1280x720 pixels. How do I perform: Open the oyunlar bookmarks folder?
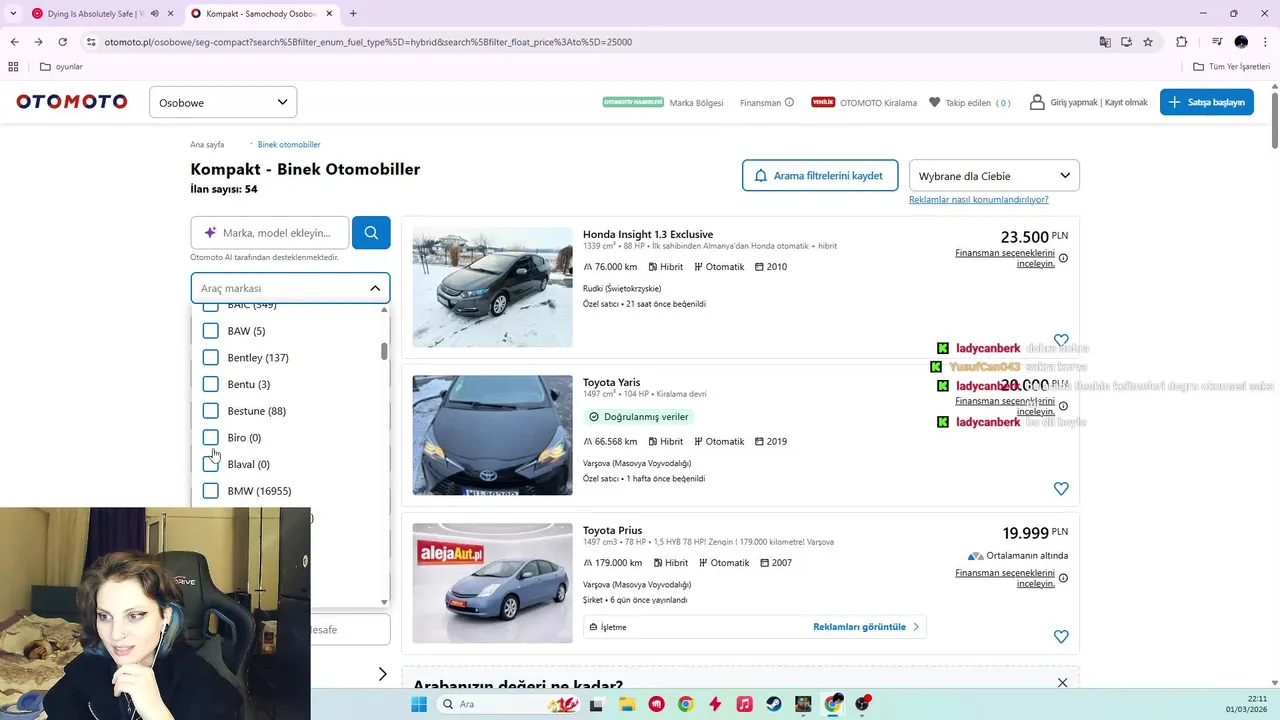pos(61,67)
